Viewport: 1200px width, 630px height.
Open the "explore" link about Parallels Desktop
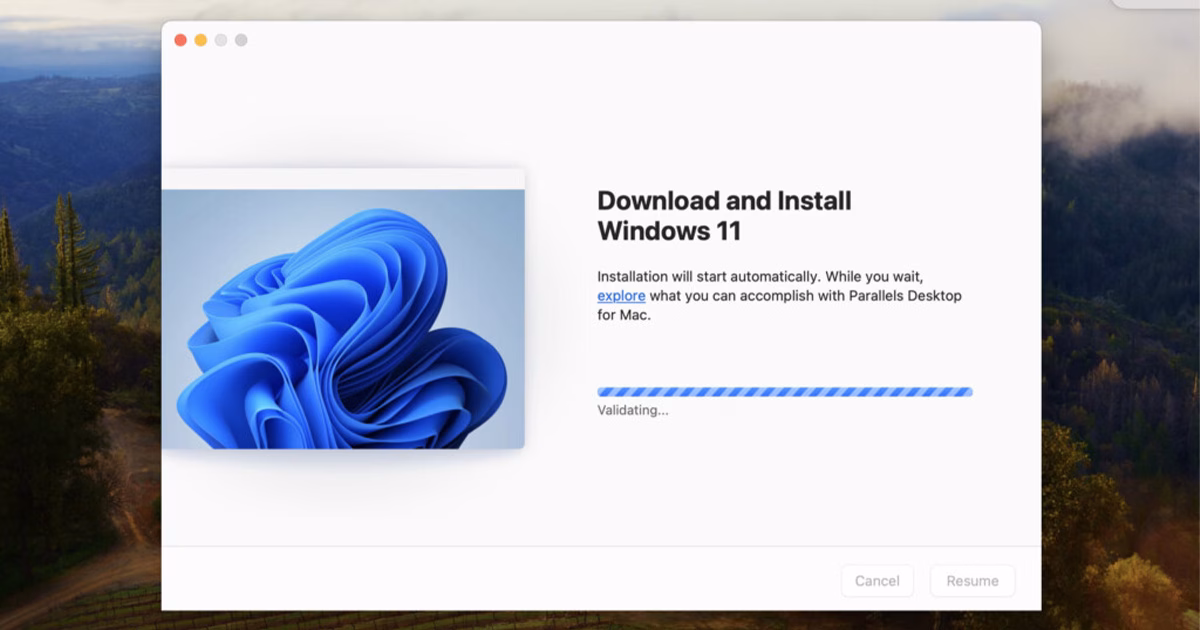click(621, 296)
